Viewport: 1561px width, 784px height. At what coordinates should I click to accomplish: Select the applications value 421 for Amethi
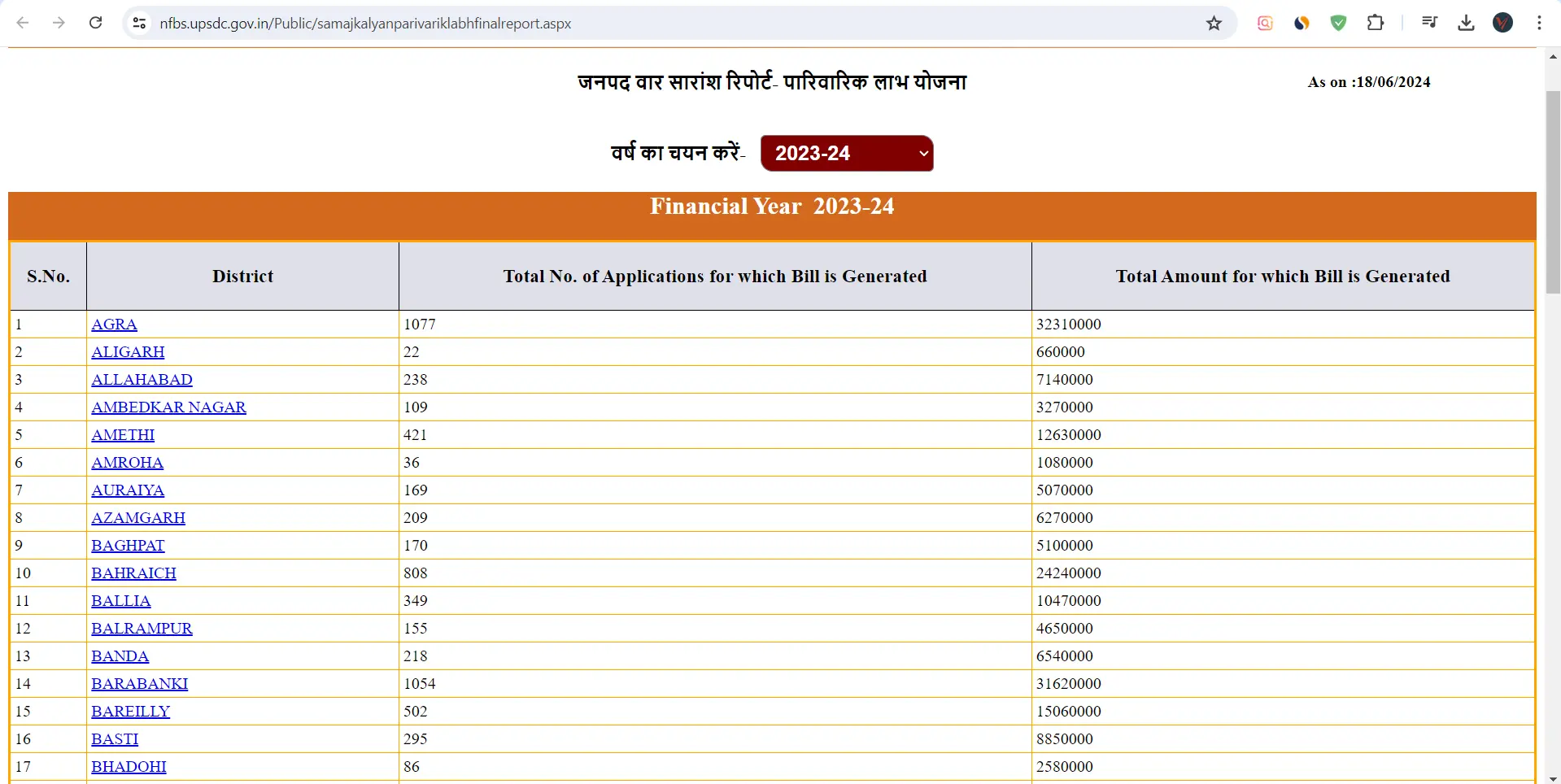pyautogui.click(x=416, y=434)
